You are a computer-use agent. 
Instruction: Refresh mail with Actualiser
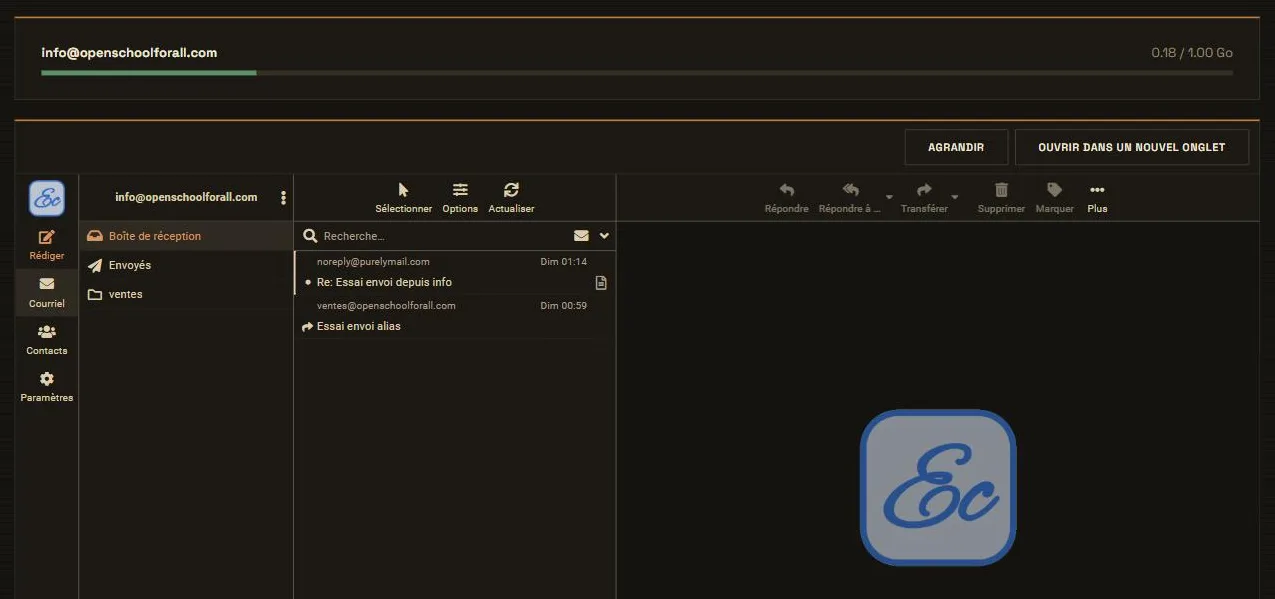tap(511, 197)
